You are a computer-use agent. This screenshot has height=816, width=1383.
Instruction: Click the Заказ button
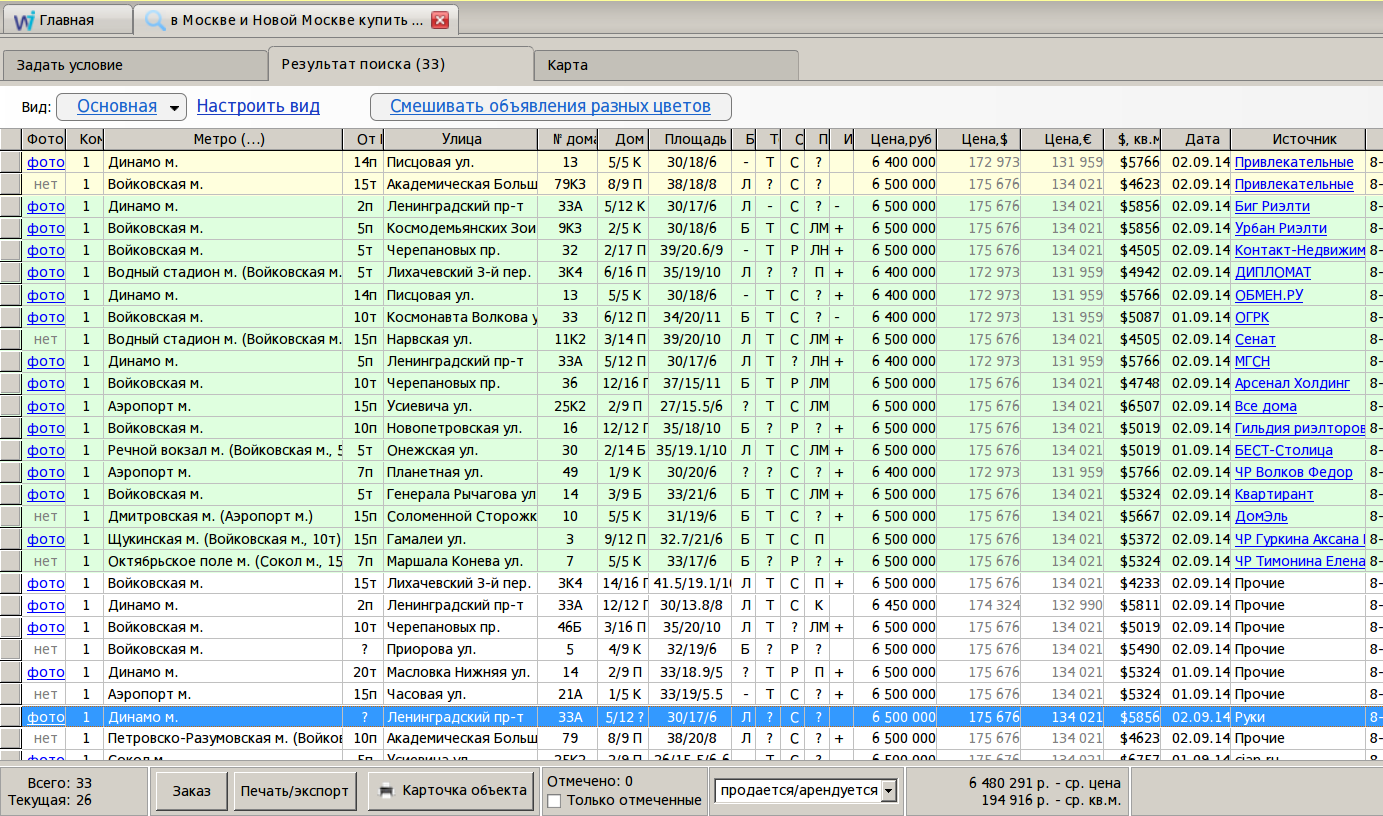click(x=192, y=791)
